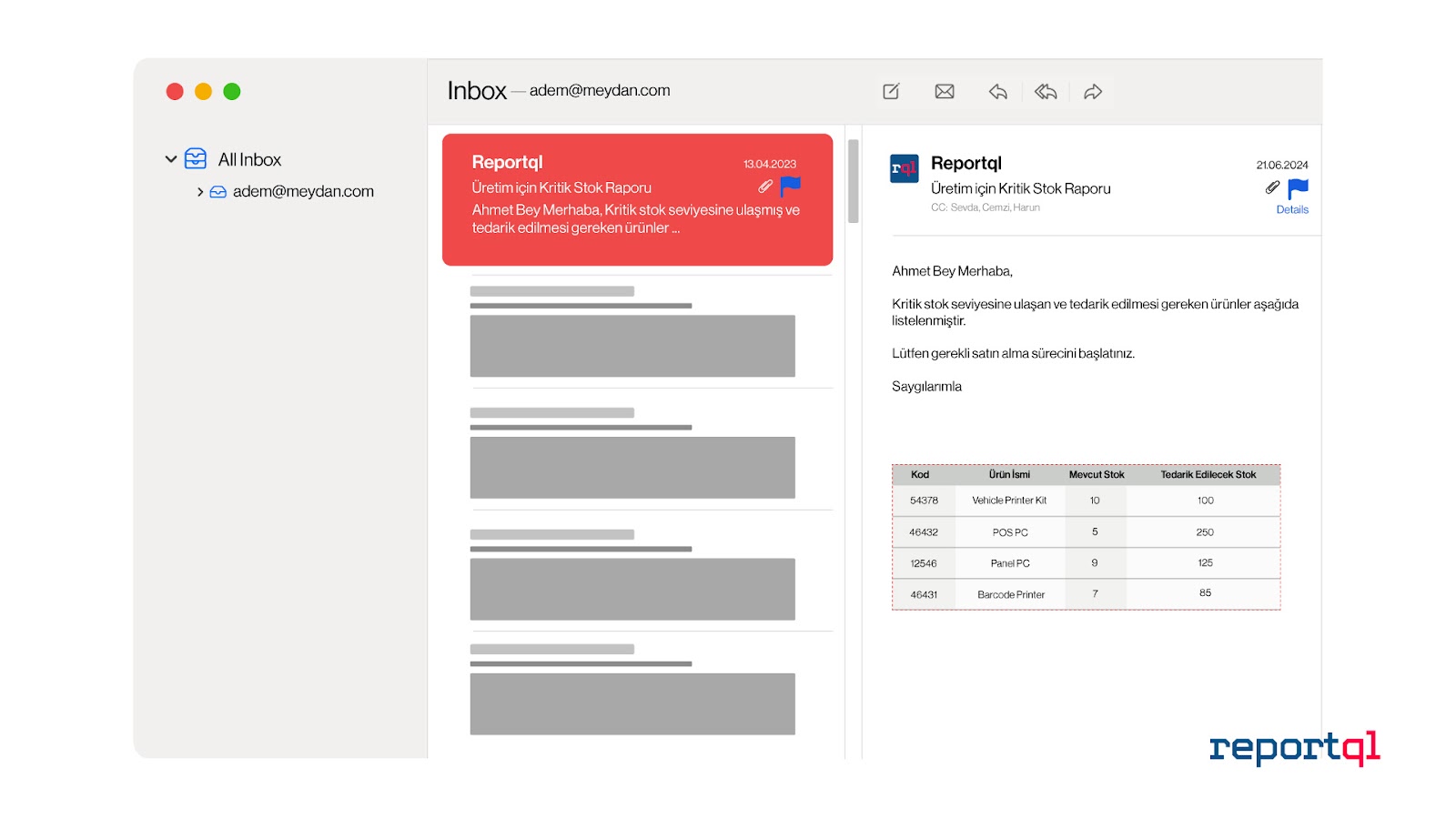Click table cell 46431
This screenshot has height=819, width=1456.
tap(924, 594)
